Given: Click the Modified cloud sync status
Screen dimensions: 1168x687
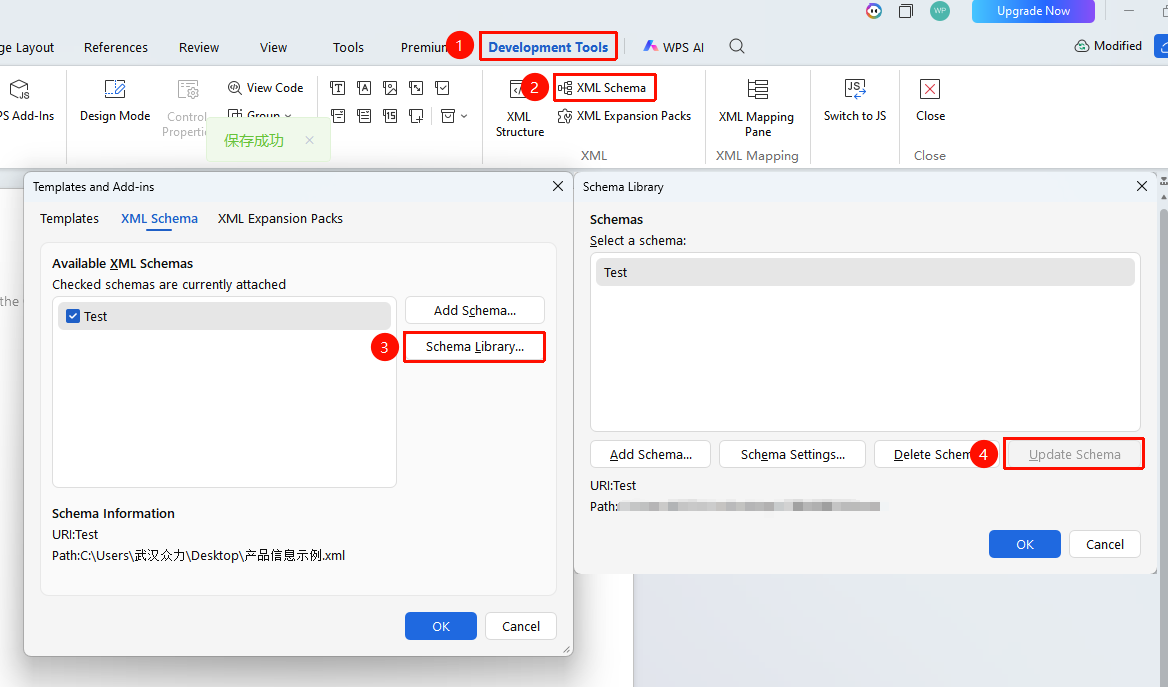Looking at the screenshot, I should coord(1108,46).
